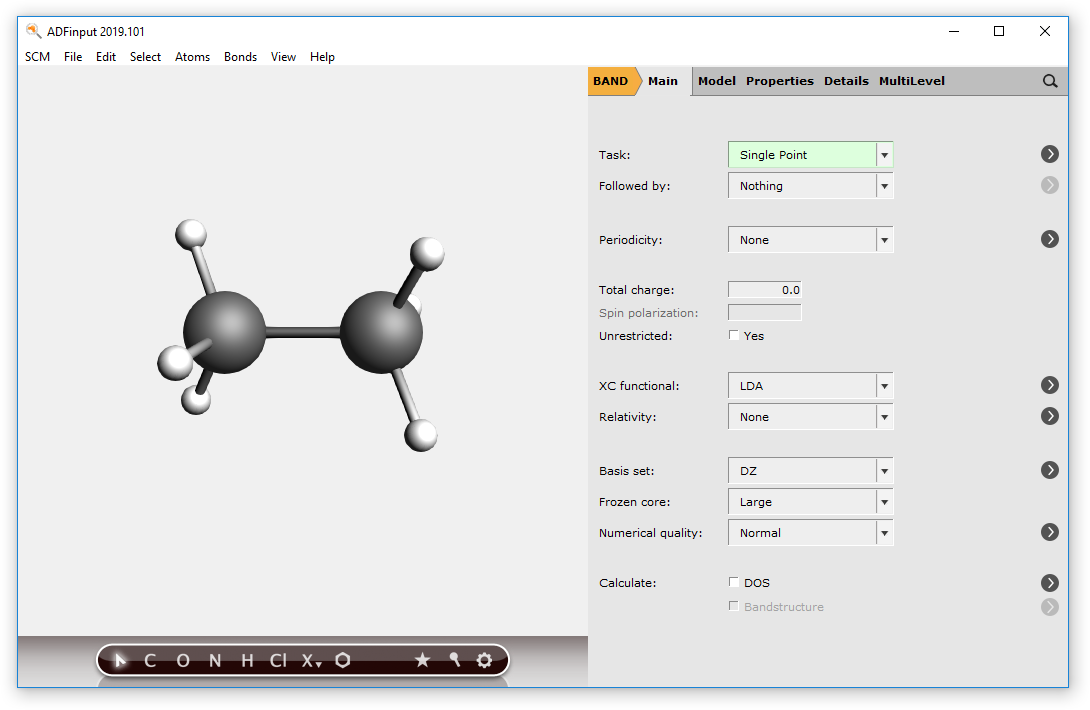Viewport: 1090px width, 710px height.
Task: Open the Atoms menu
Action: [x=192, y=57]
